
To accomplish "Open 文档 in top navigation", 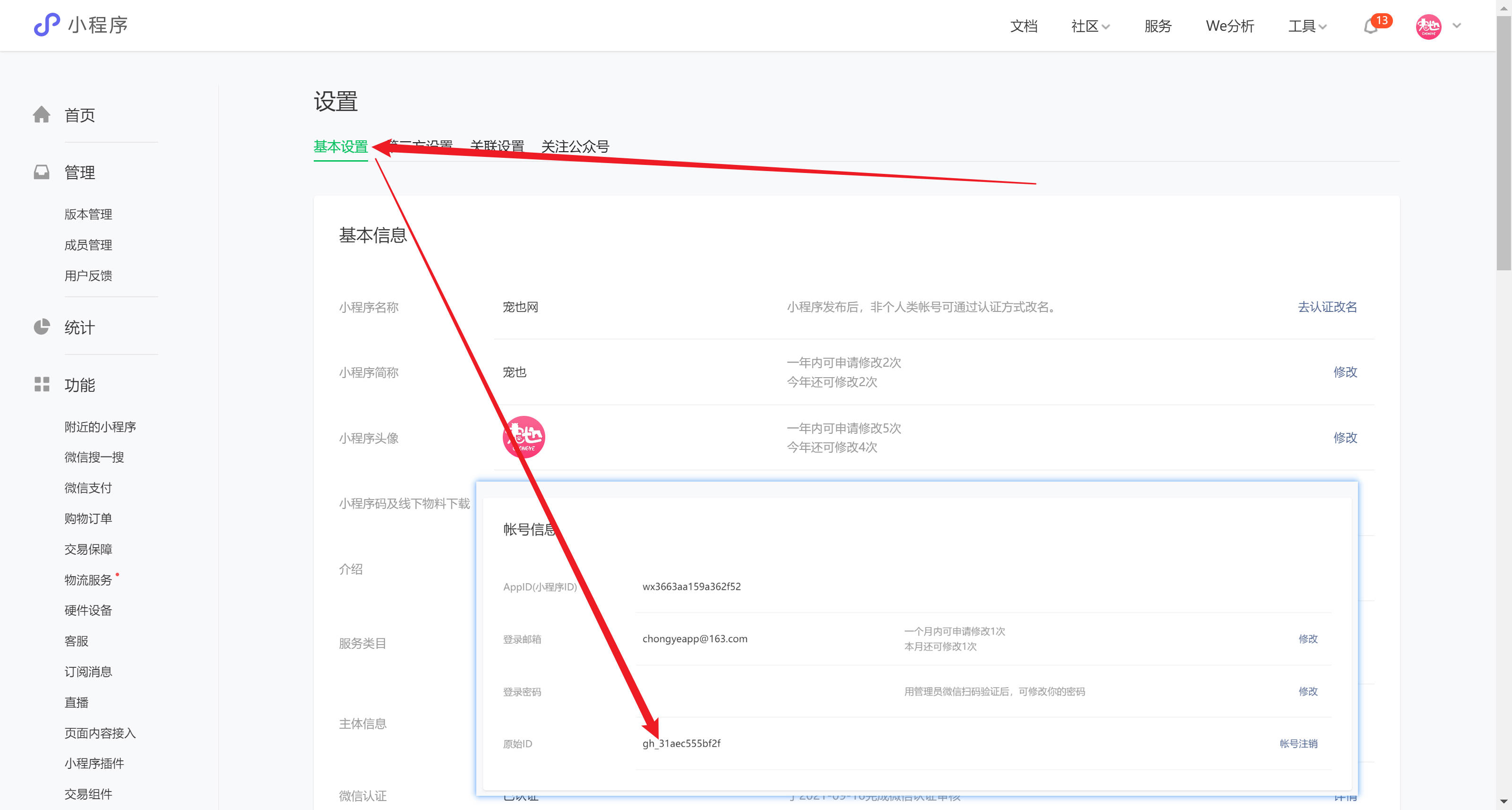I will (x=1023, y=26).
